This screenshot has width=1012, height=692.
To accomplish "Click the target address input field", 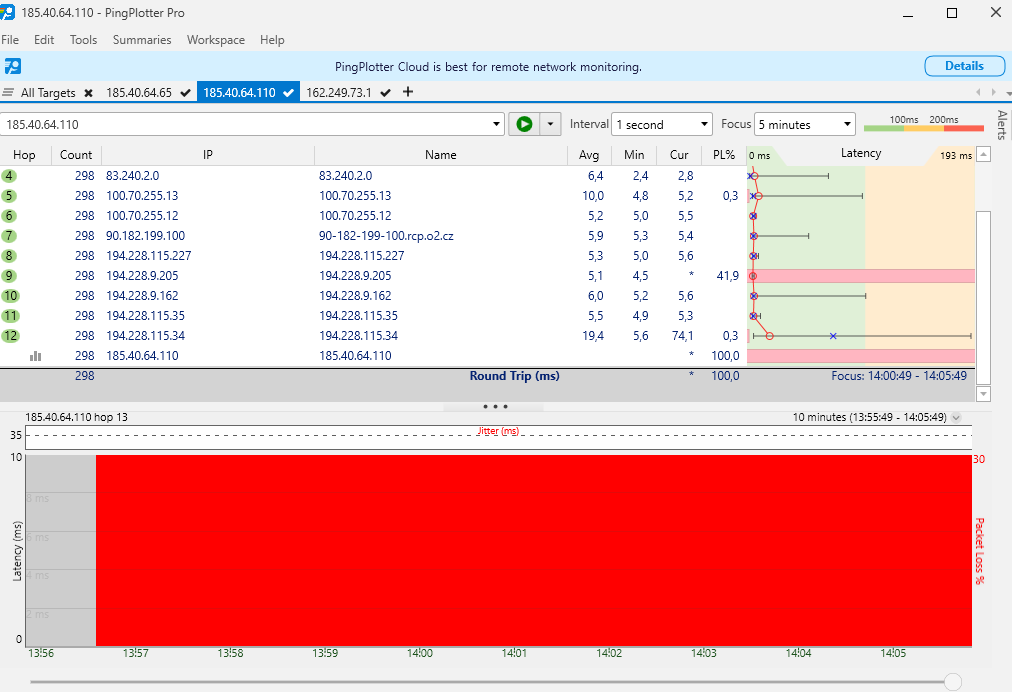I will 250,125.
